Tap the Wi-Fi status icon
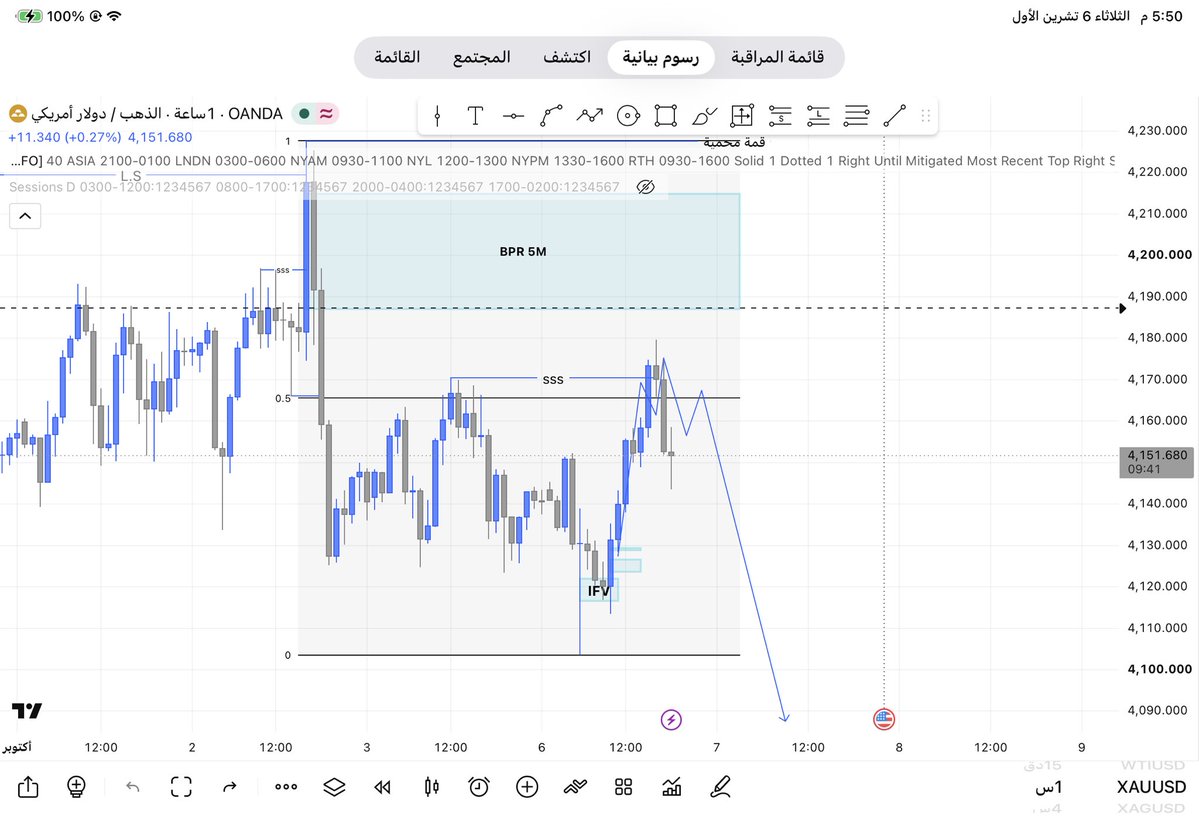 [x=114, y=16]
